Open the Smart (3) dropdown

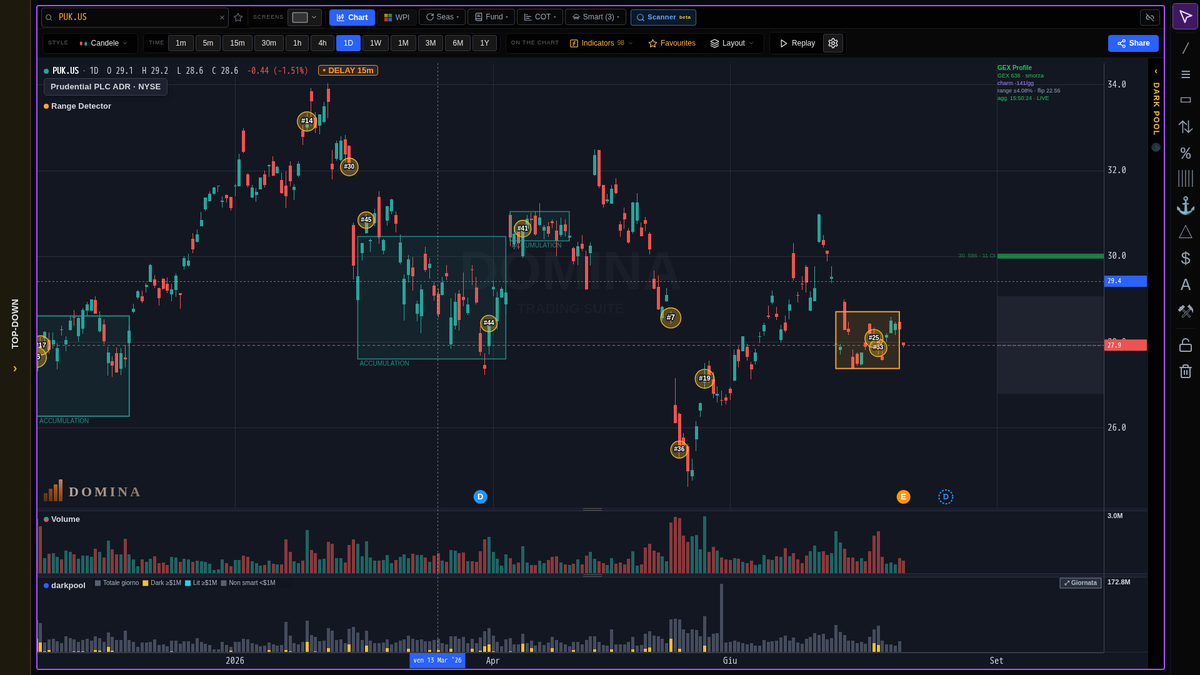pyautogui.click(x=596, y=17)
